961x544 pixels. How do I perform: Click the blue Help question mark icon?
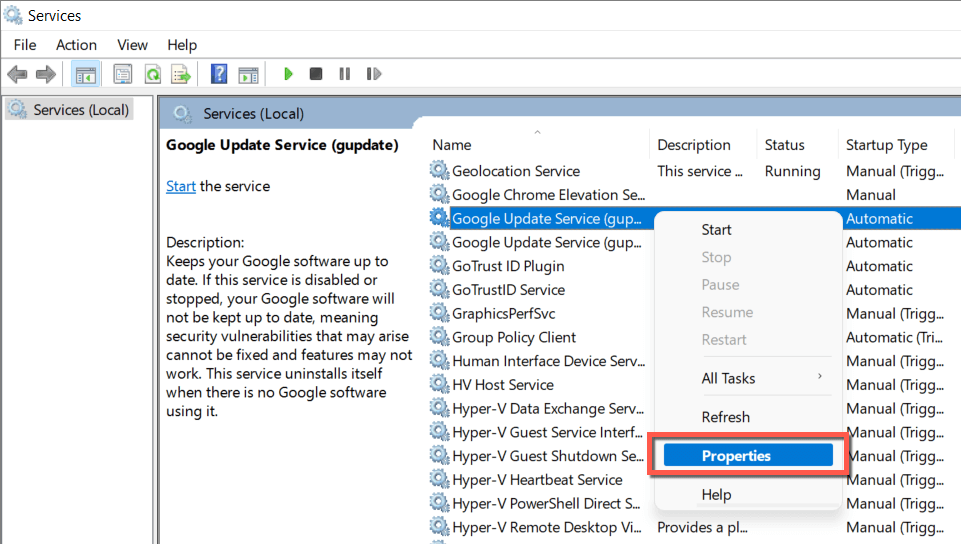pyautogui.click(x=219, y=74)
